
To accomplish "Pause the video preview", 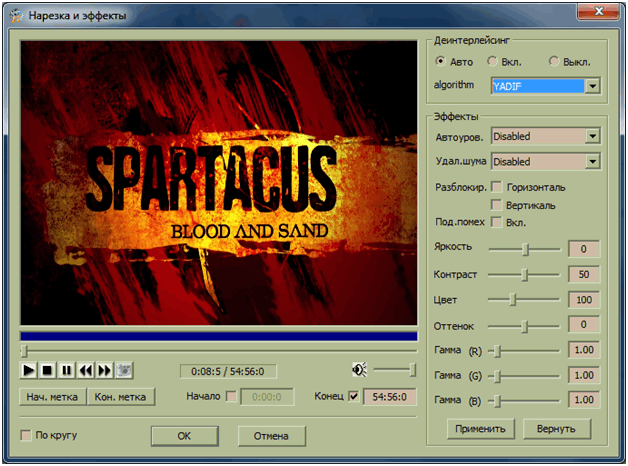I will 66,370.
